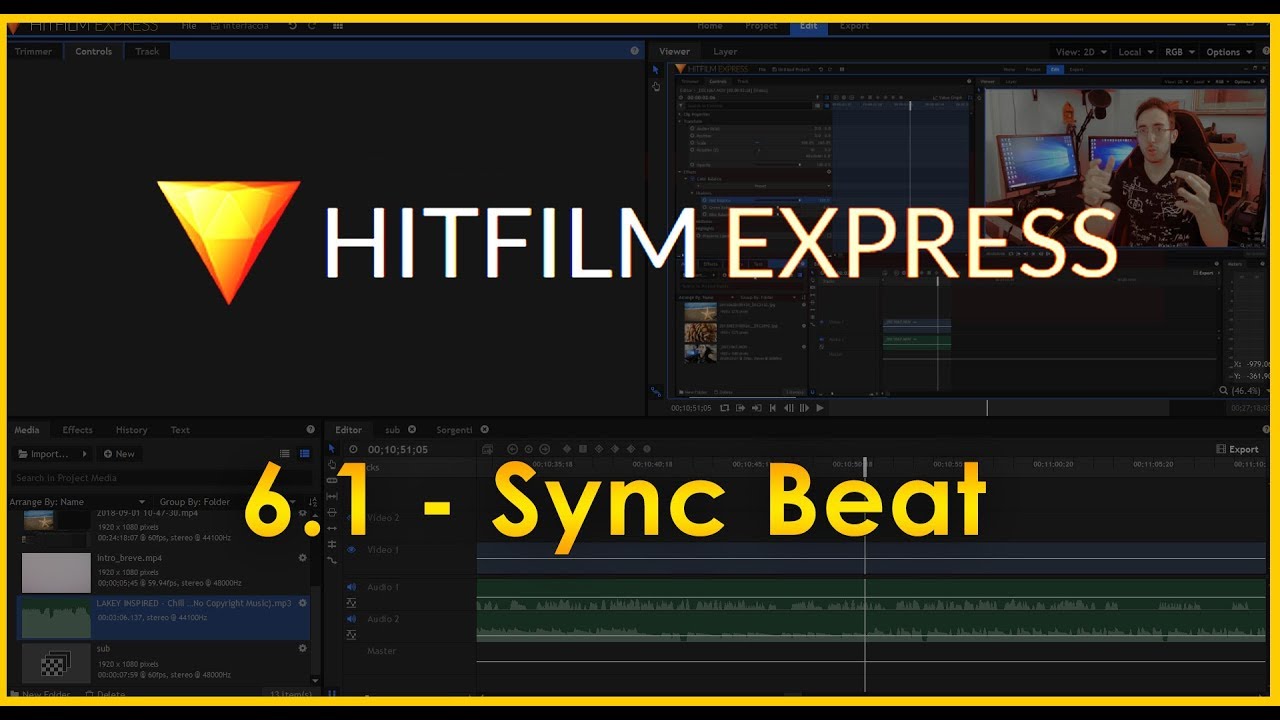Set the in point in viewer

[x=741, y=408]
